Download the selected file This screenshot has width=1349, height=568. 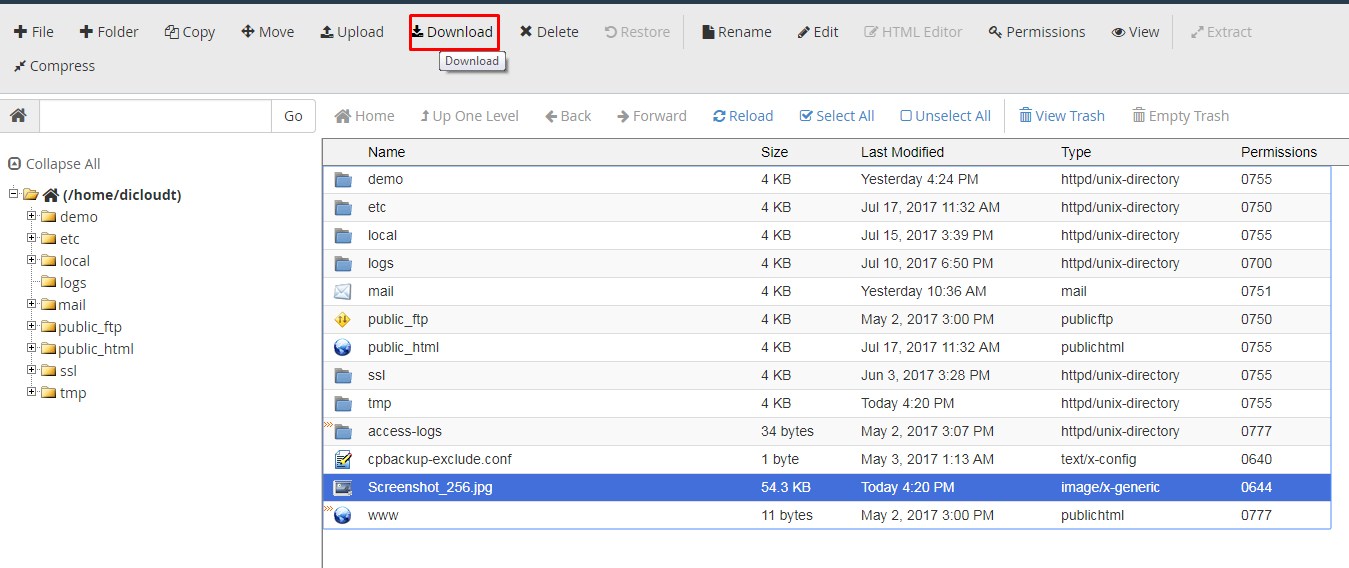pyautogui.click(x=453, y=32)
